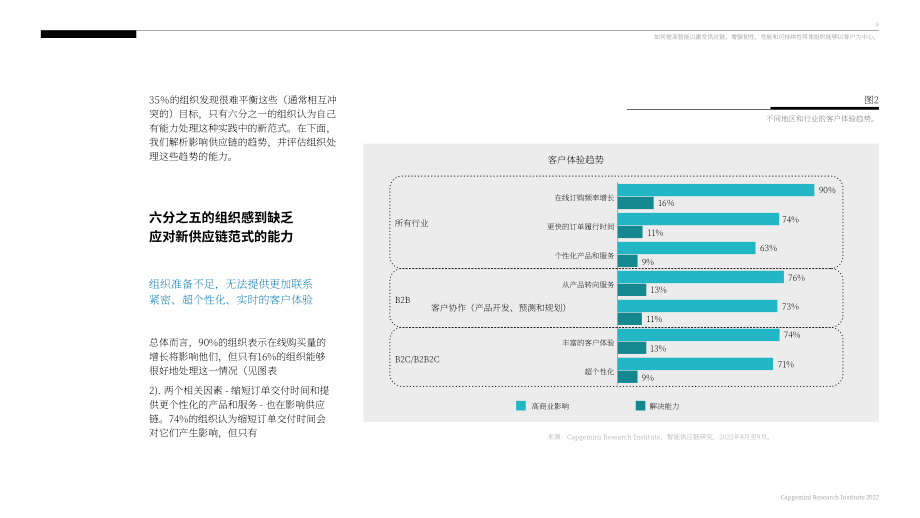Click the caption 不同地区和行业的客户体验趋势
The width and height of the screenshot is (920, 518).
(x=822, y=119)
